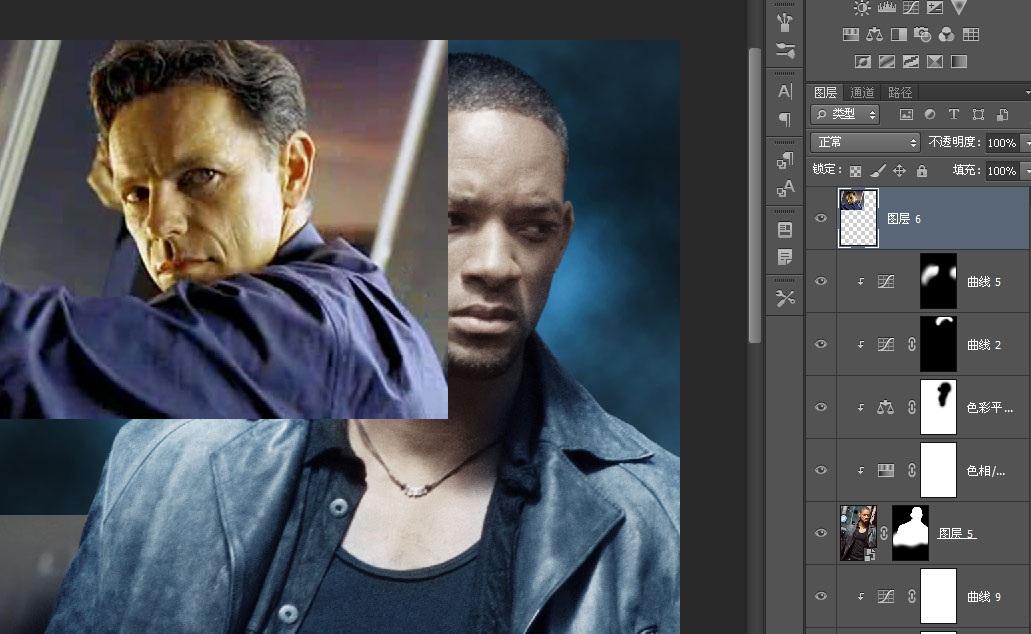The height and width of the screenshot is (634, 1031).
Task: Select the 曲线 2 layer mask thumbnail
Action: coord(938,344)
